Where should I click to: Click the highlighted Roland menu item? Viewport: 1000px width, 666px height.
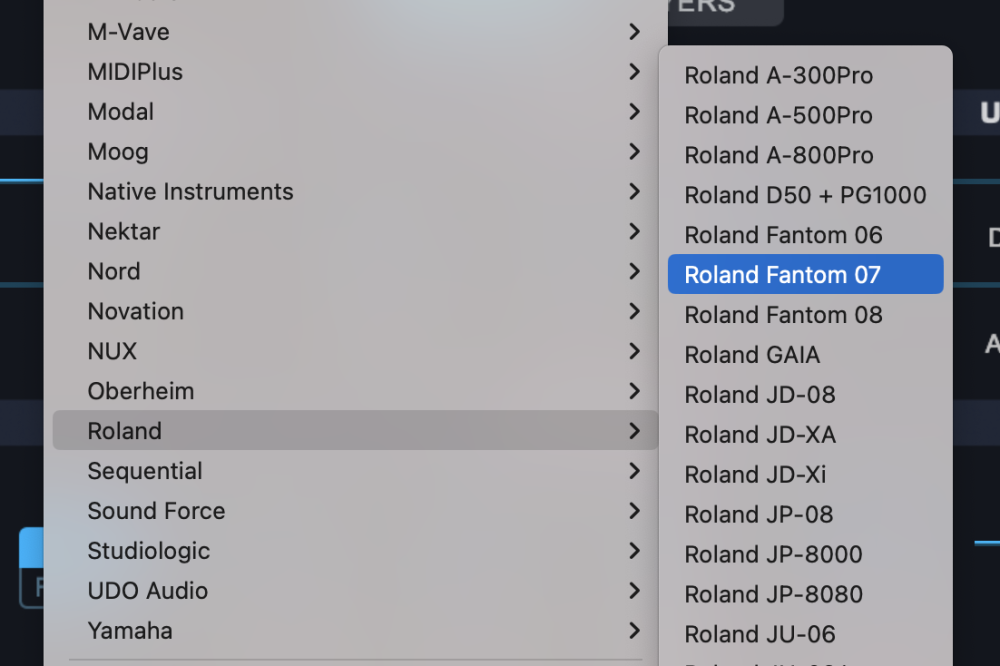point(125,431)
